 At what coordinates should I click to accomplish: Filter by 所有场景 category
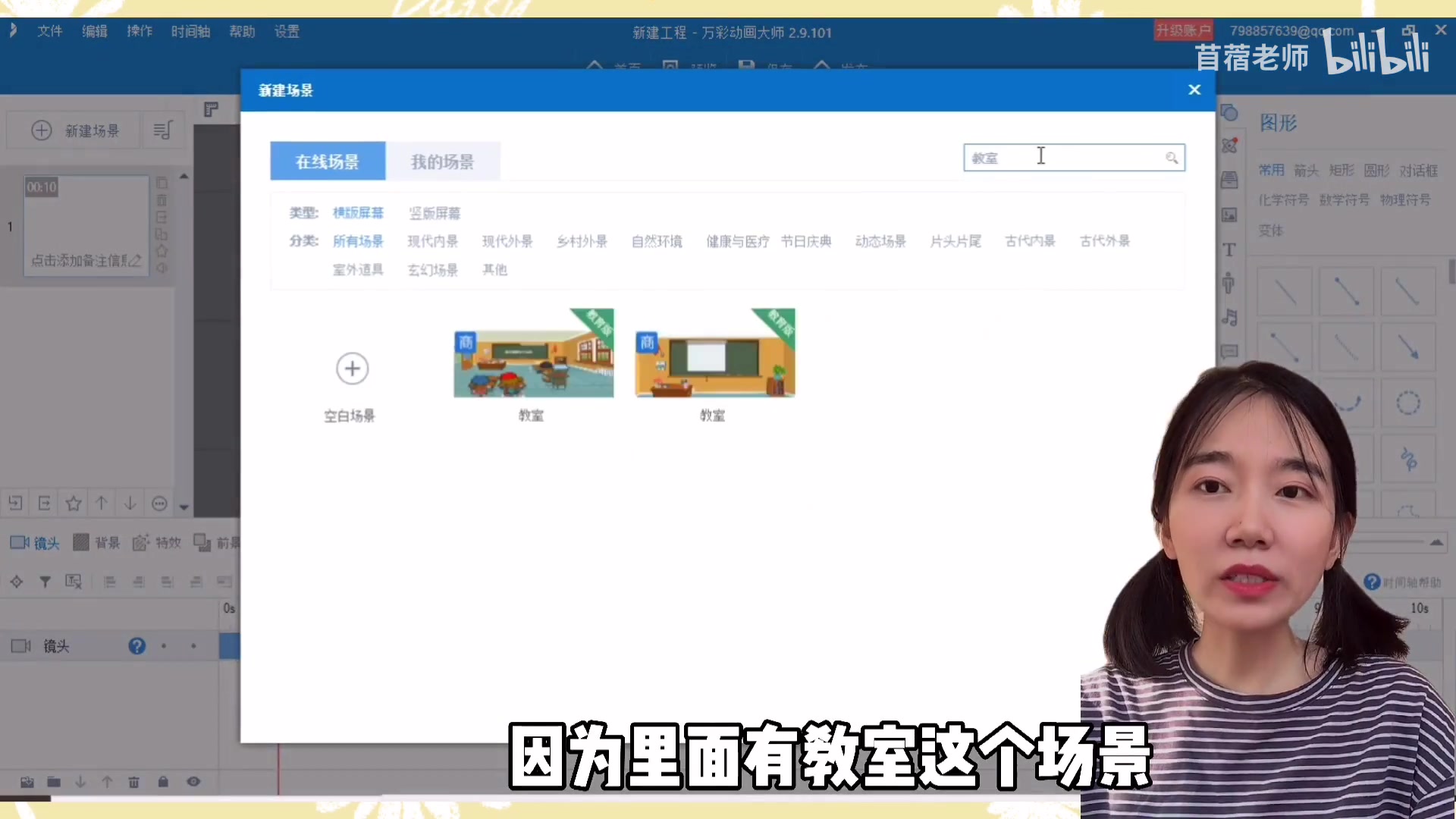pyautogui.click(x=358, y=241)
